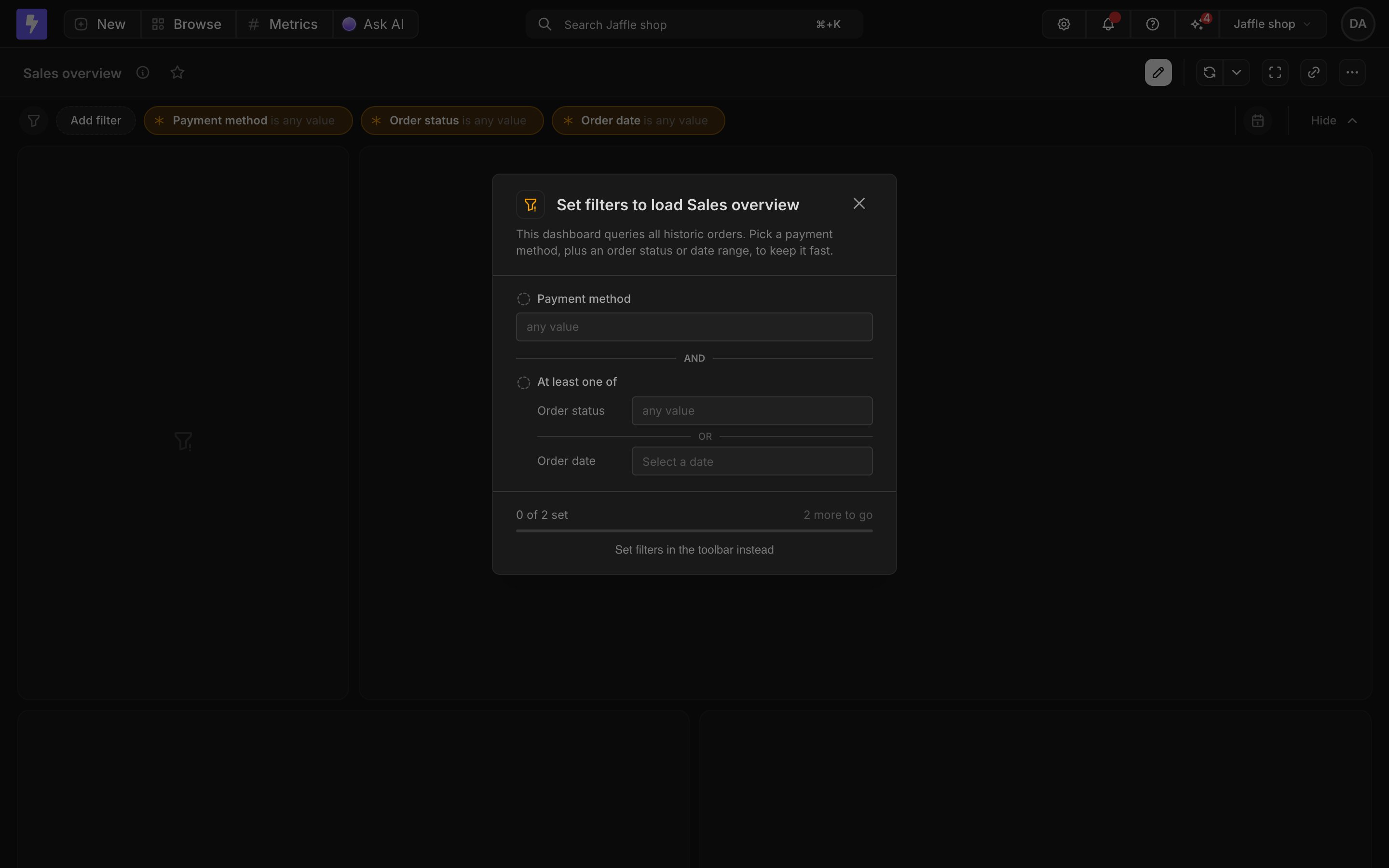Copy dashboard link icon
Screen dimensions: 1389x868
click(1313, 72)
